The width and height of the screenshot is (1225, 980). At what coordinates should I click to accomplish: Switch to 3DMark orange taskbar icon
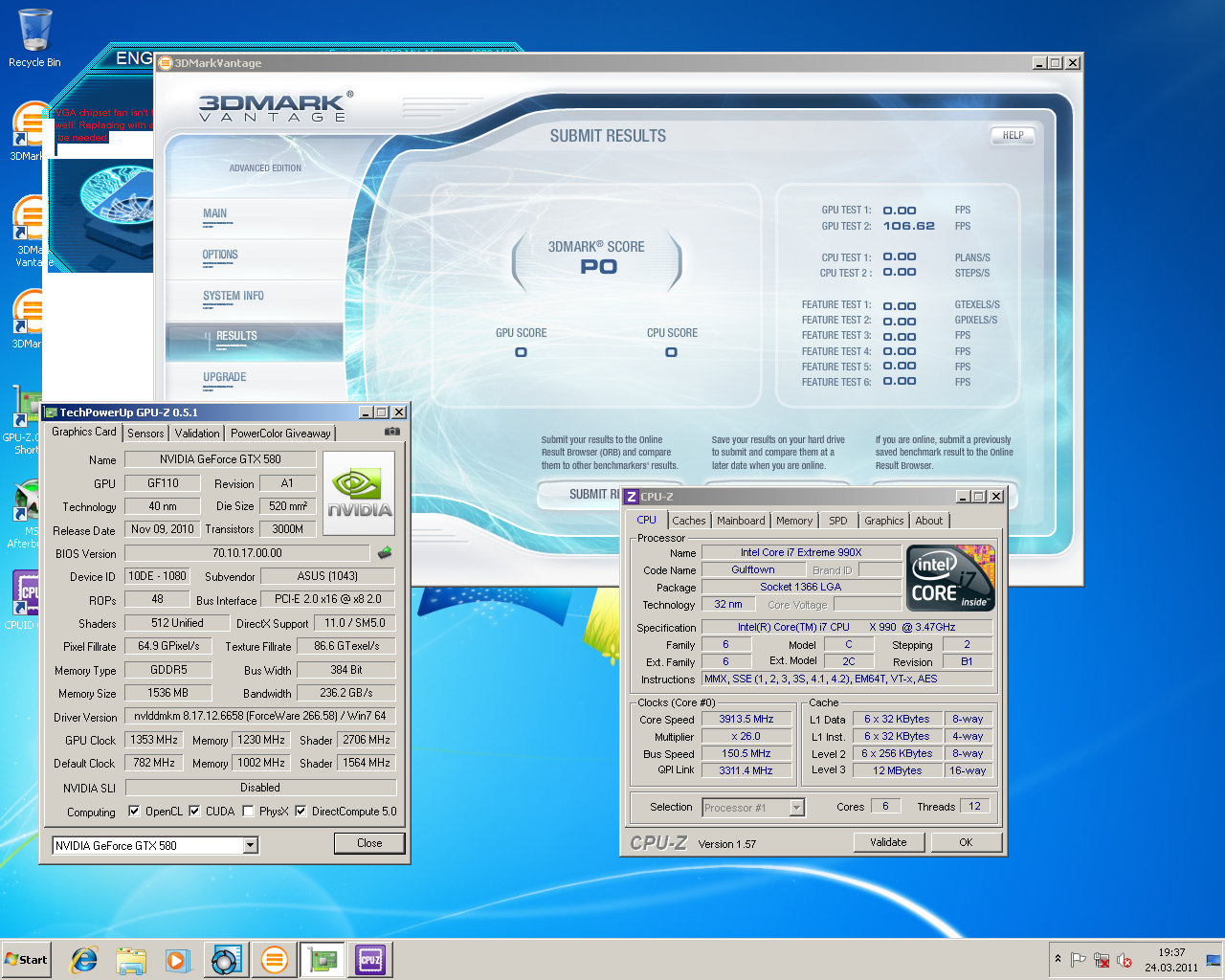pos(274,960)
